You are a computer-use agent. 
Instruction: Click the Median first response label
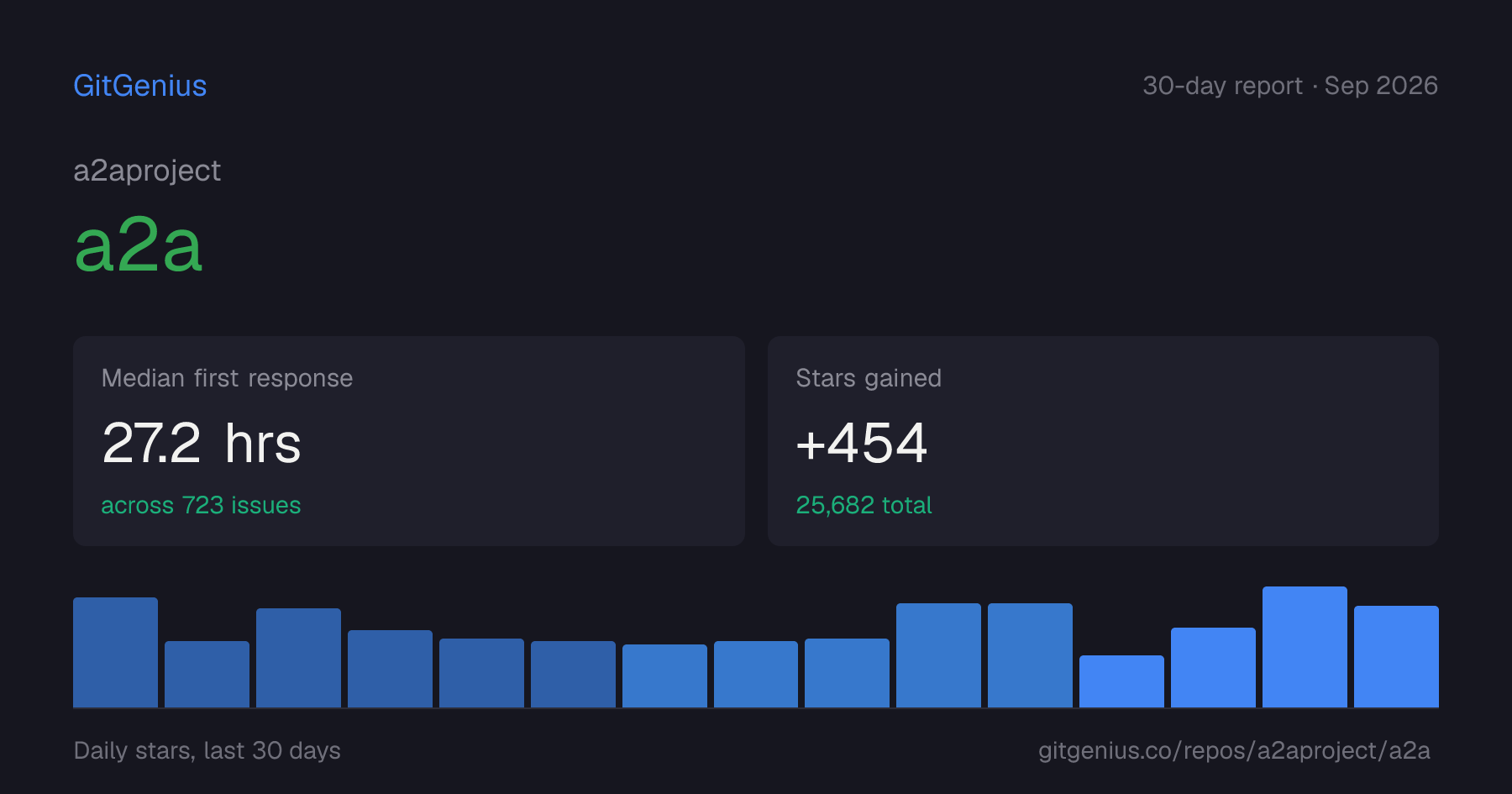click(227, 378)
